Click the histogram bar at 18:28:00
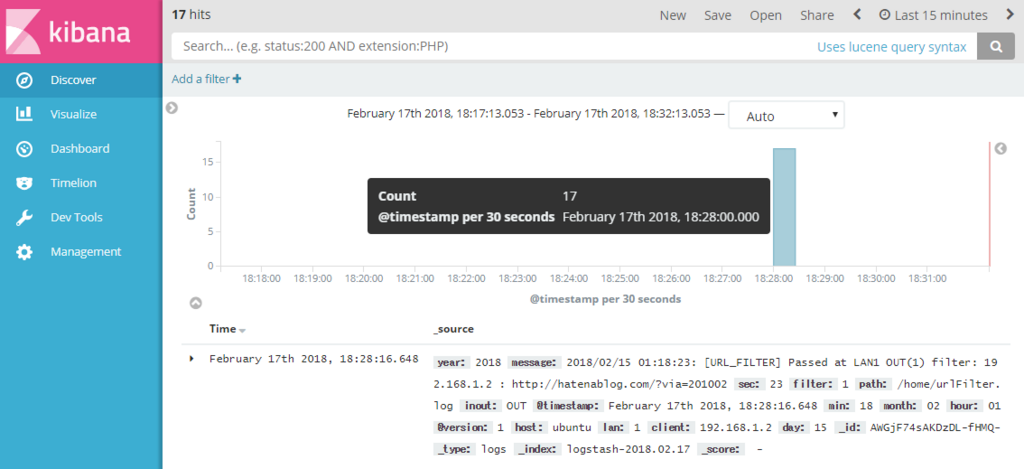1024x469 pixels. click(784, 207)
